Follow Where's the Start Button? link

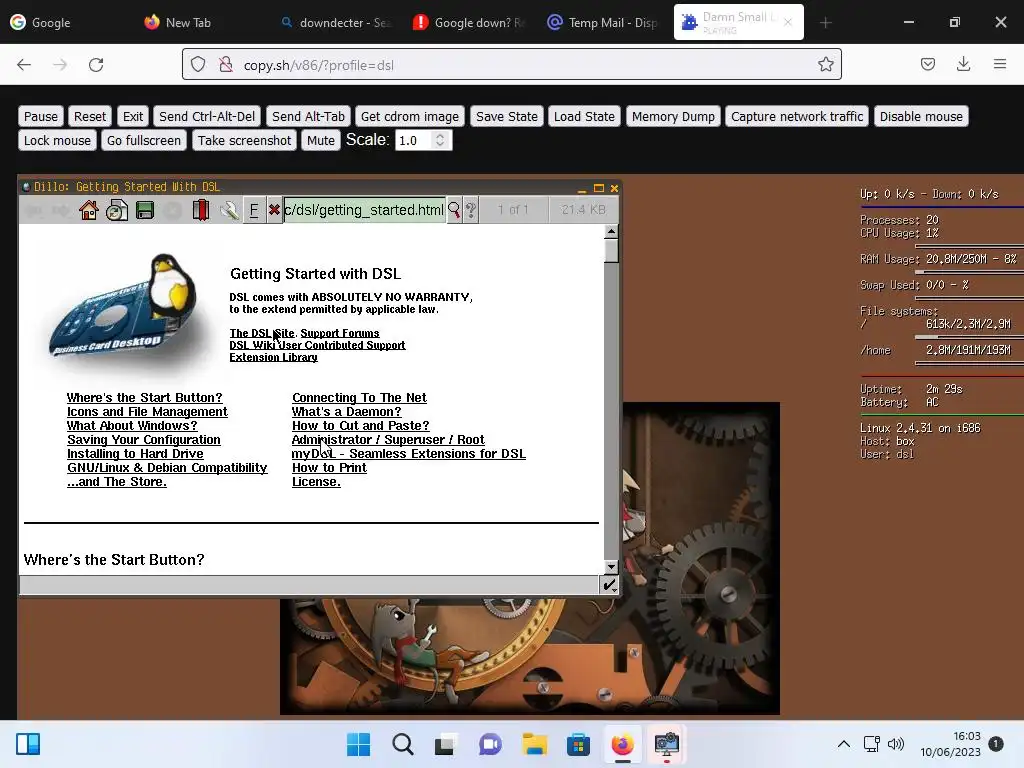click(x=144, y=398)
